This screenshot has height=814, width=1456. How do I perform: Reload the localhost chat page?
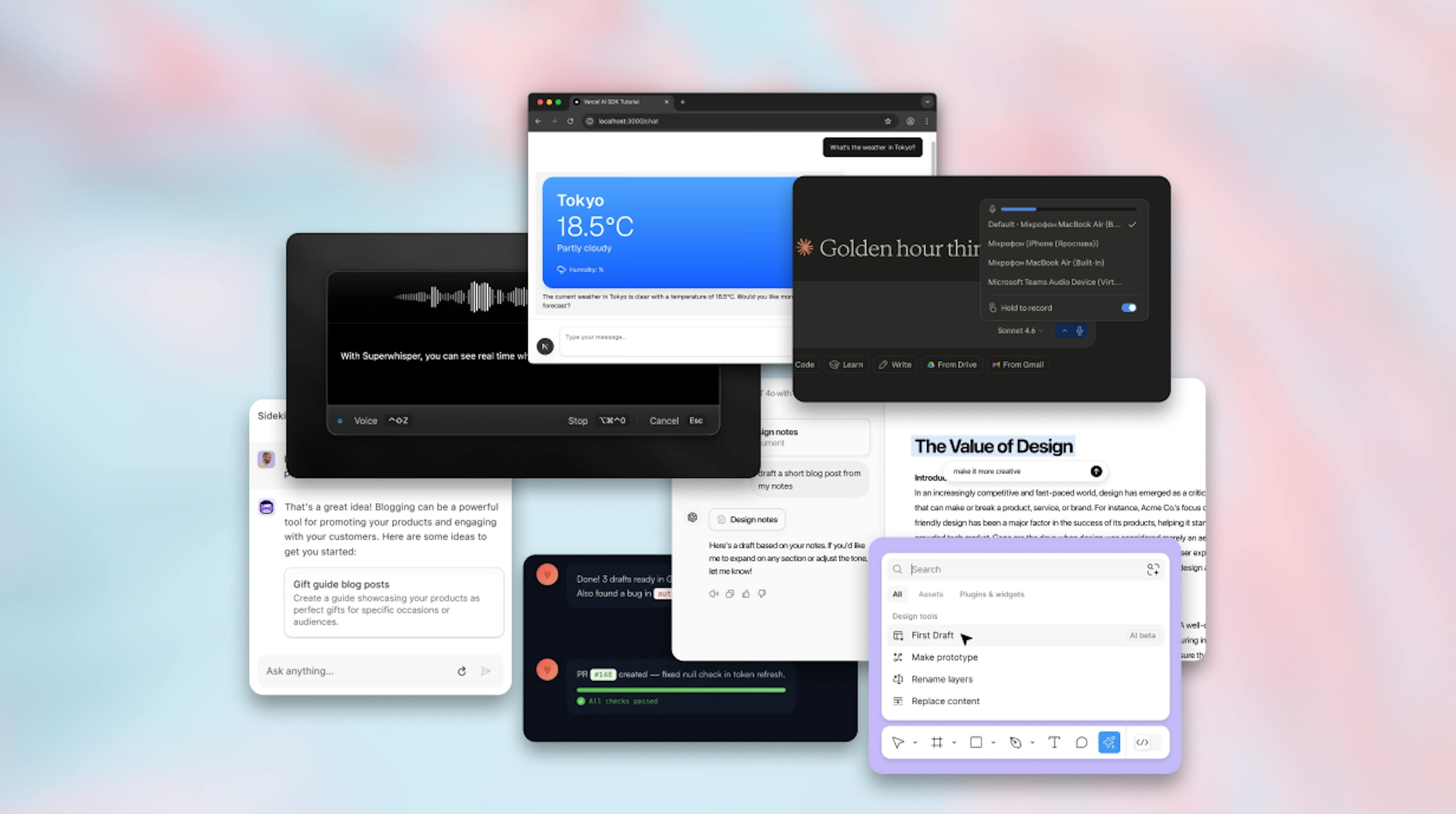pos(570,121)
